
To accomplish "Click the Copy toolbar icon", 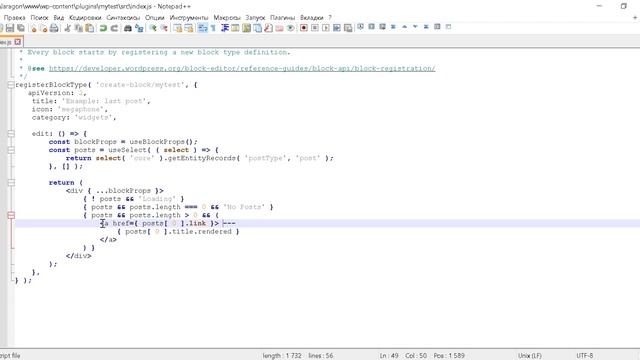I will pos(79,28).
